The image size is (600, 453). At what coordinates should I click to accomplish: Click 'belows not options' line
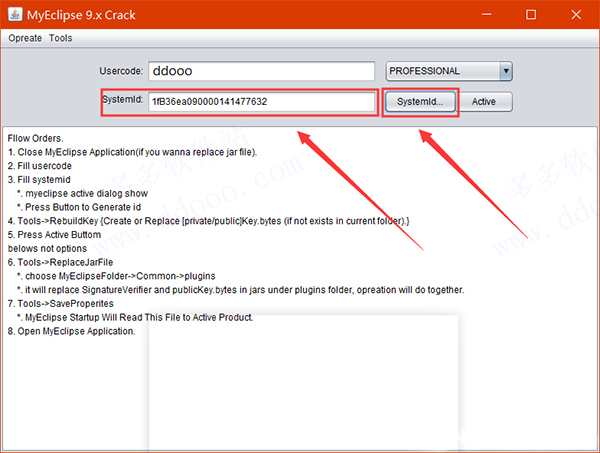point(47,248)
